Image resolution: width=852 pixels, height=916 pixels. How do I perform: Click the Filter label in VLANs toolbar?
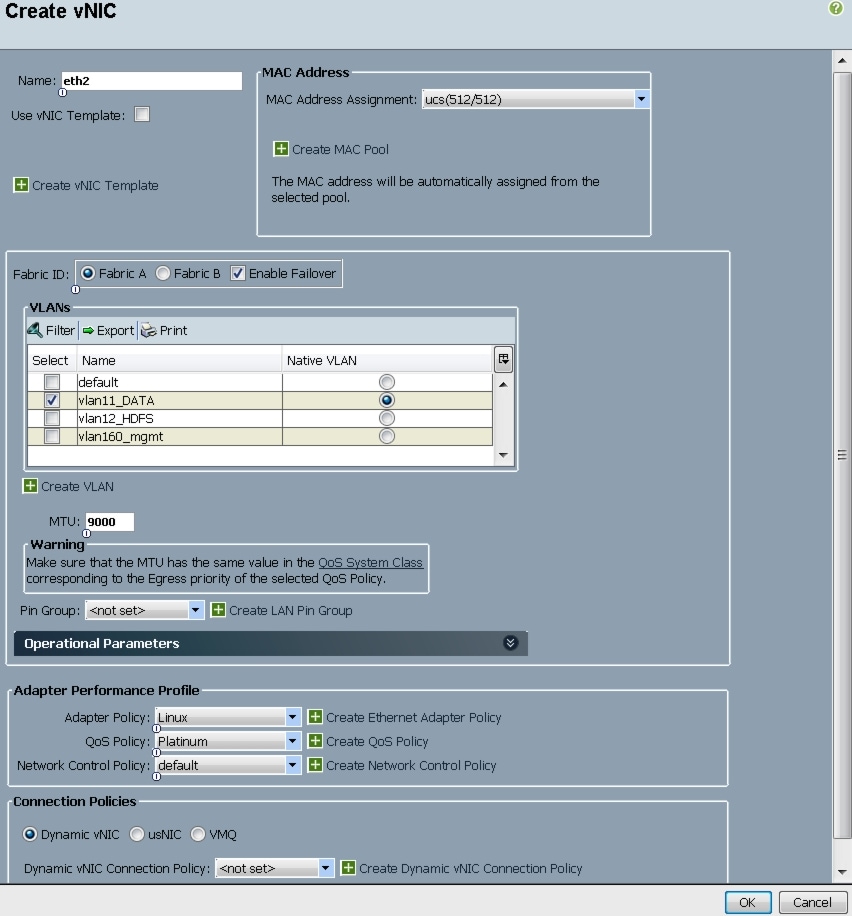tap(60, 331)
